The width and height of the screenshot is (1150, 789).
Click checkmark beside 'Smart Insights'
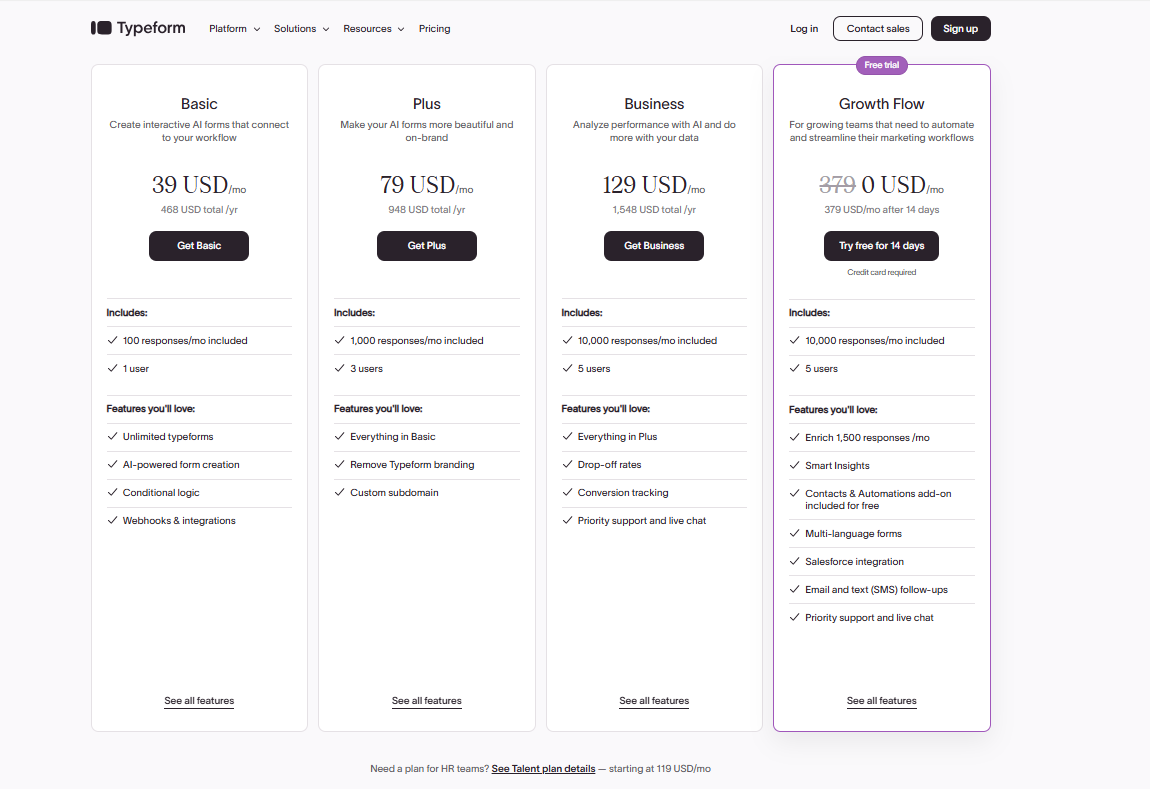794,464
